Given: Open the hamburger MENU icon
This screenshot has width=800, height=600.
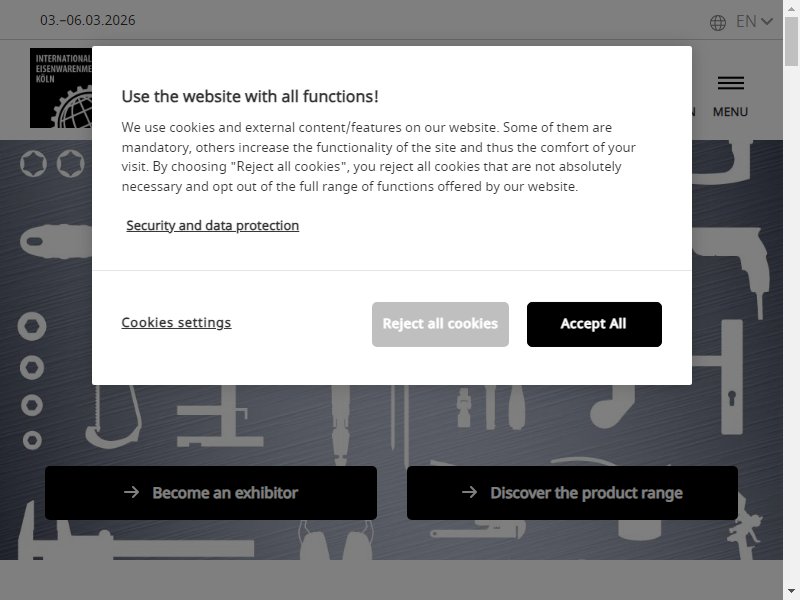Looking at the screenshot, I should 730,83.
